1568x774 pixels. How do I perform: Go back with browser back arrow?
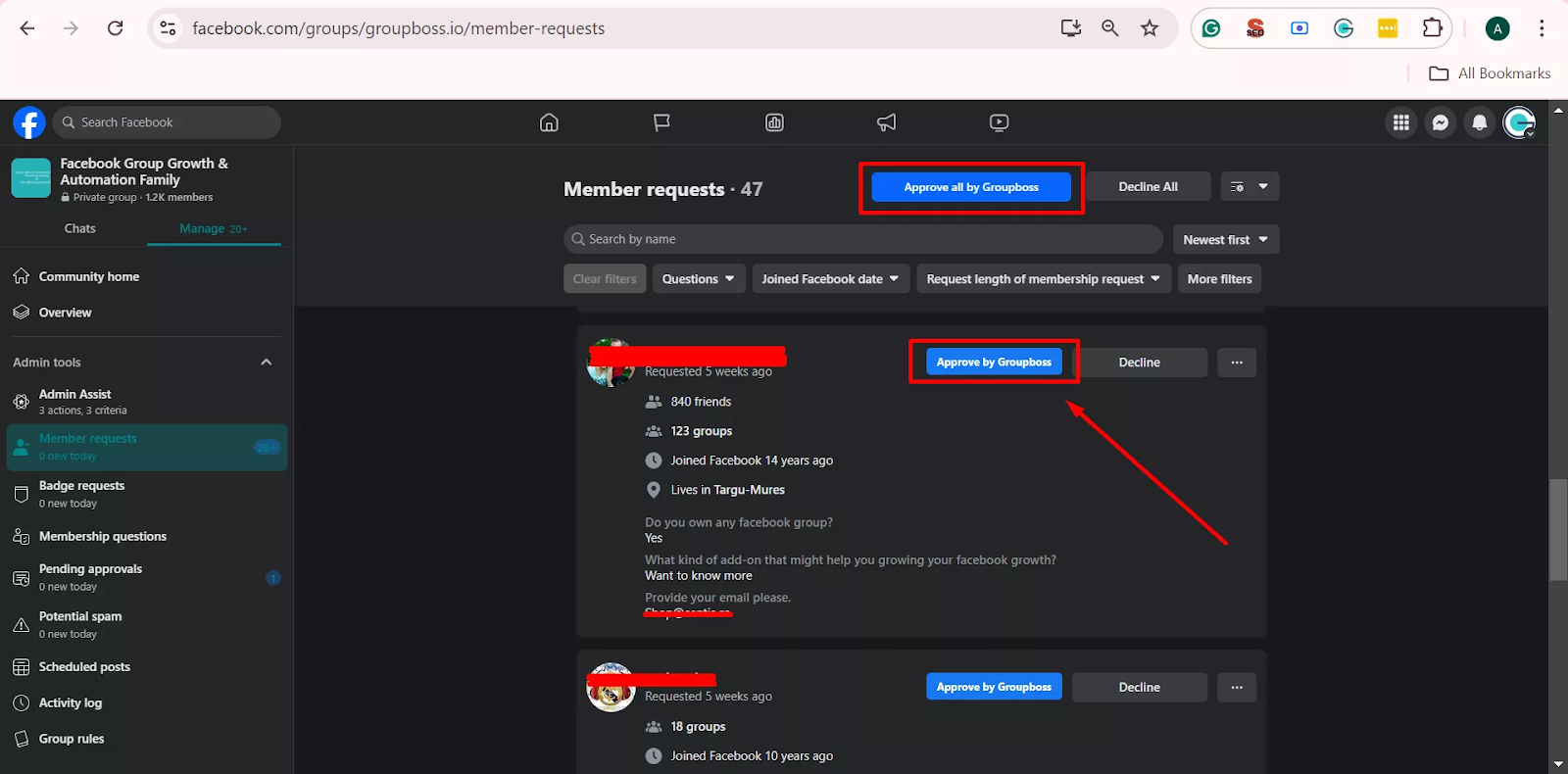pyautogui.click(x=27, y=28)
